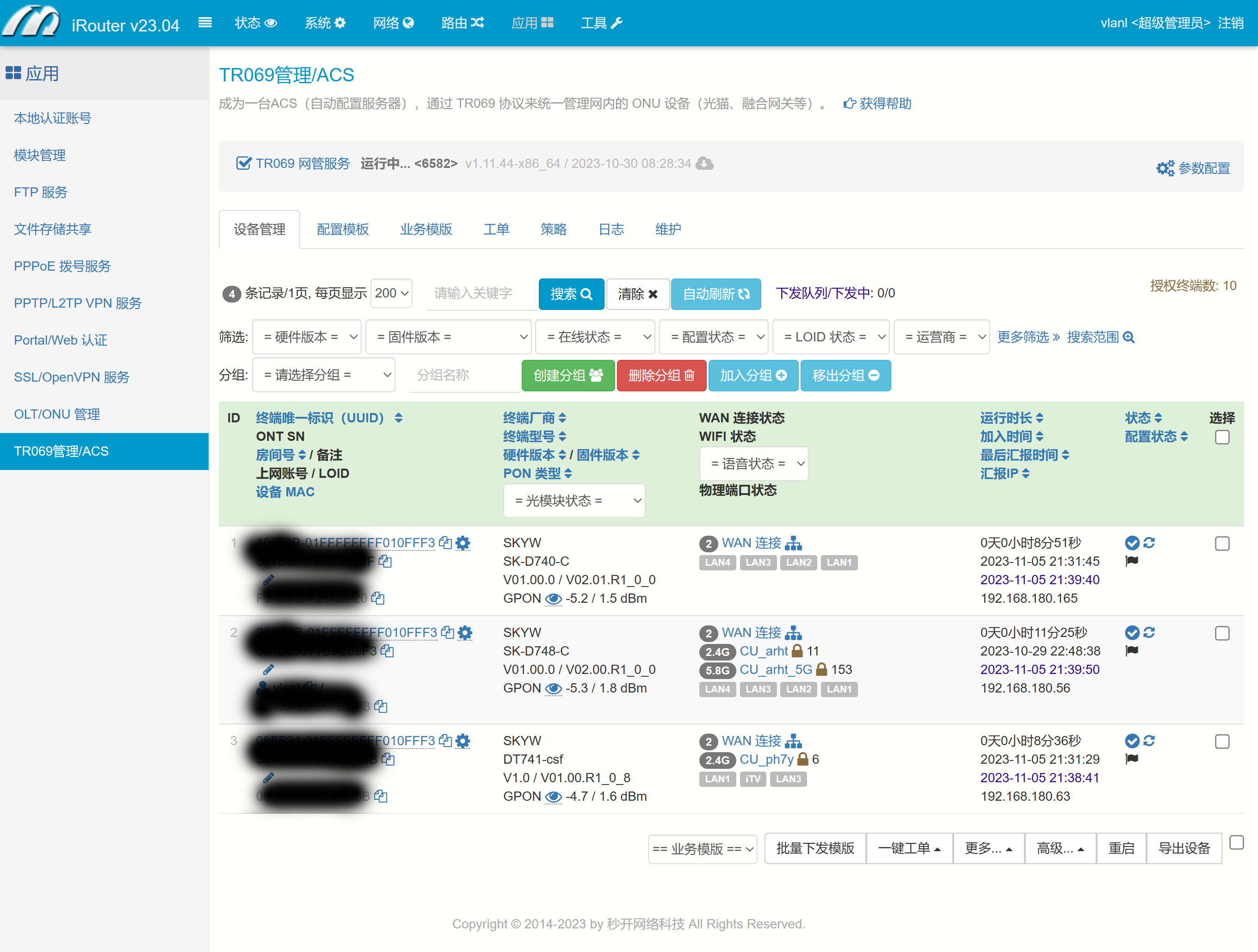
Task: Open the 网络 top menu
Action: pyautogui.click(x=393, y=23)
